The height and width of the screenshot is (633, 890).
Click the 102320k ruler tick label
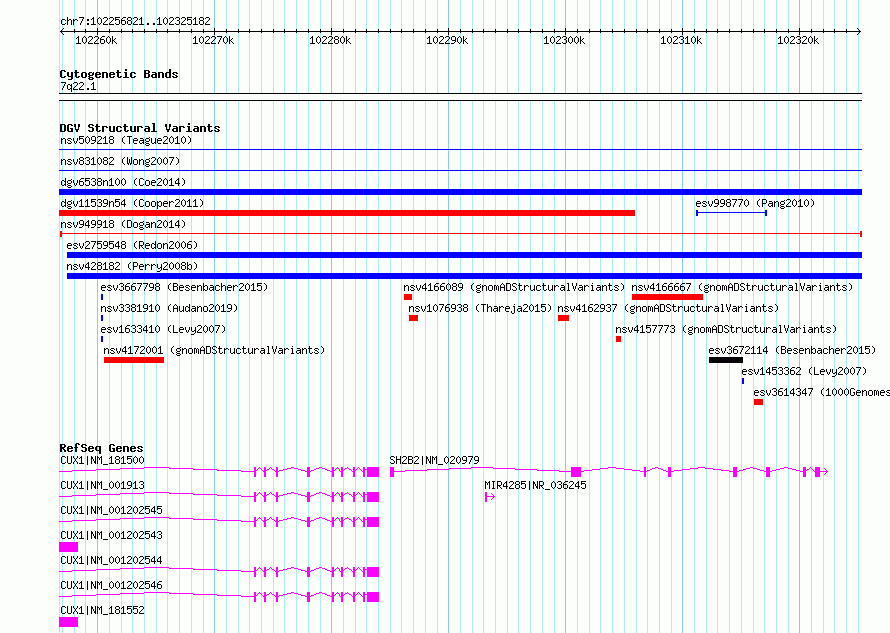coord(798,40)
